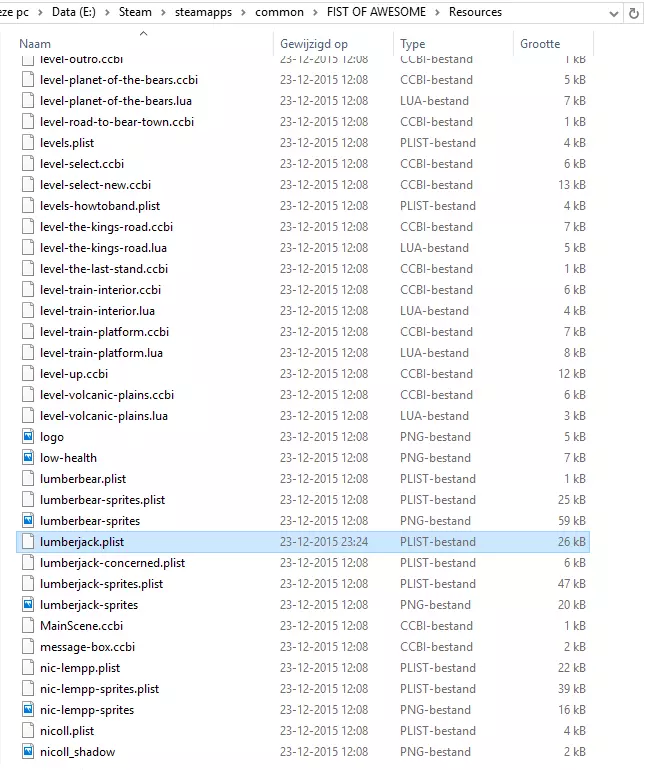Open the address bar history dropdown
This screenshot has height=770, width=647.
614,14
